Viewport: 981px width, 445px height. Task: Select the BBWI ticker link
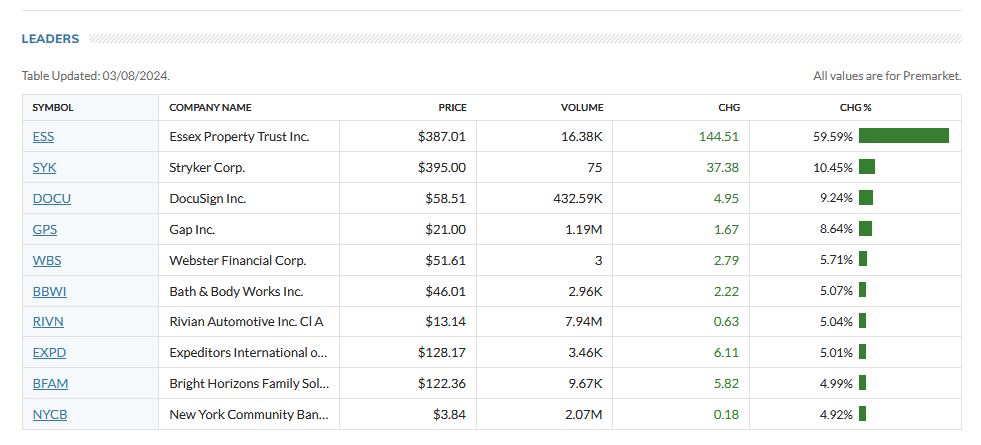pos(49,291)
